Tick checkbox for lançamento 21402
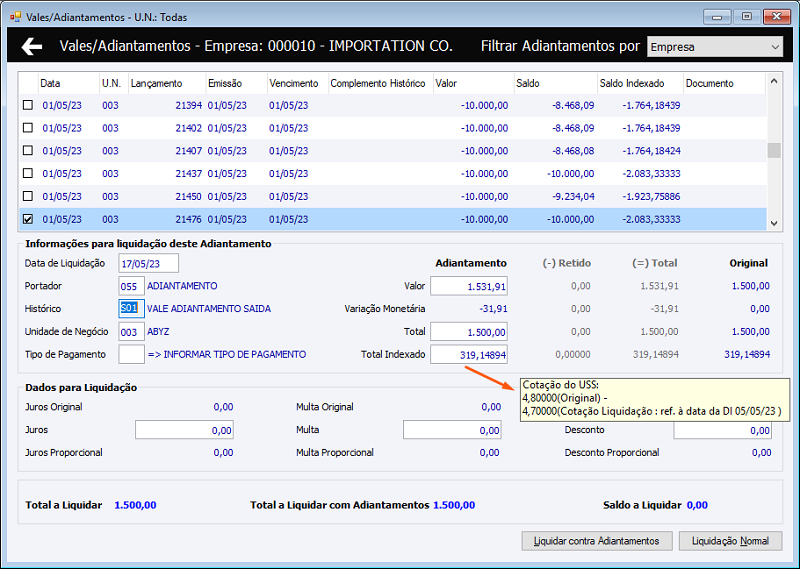 [x=28, y=128]
